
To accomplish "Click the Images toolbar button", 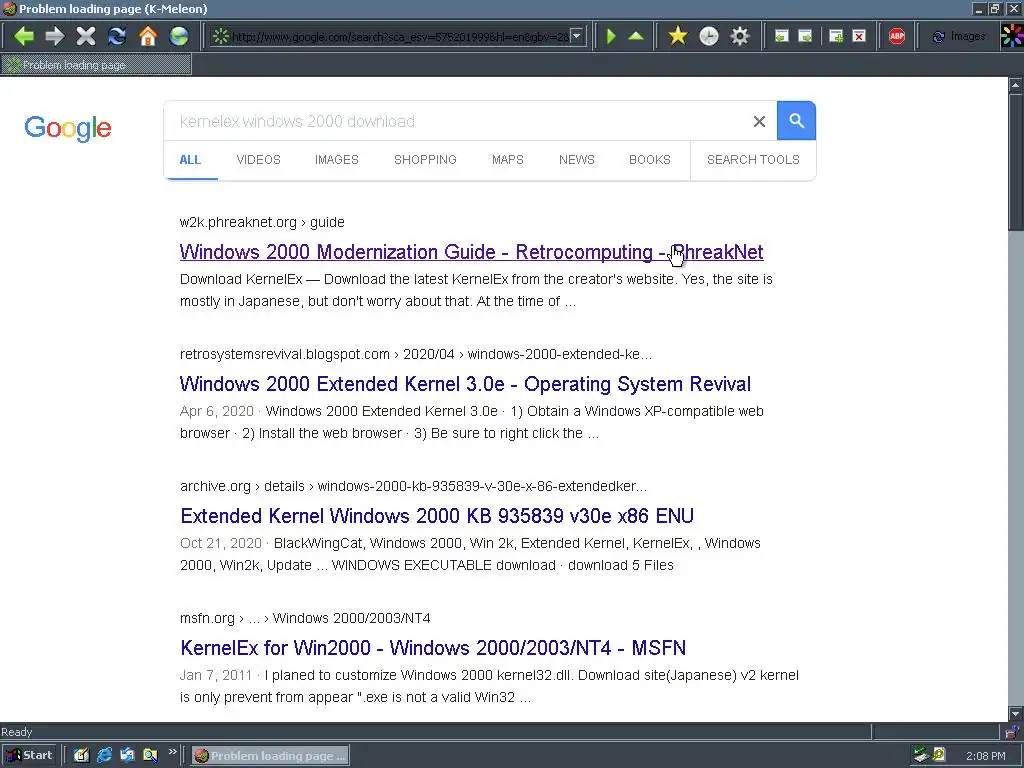I will point(959,37).
